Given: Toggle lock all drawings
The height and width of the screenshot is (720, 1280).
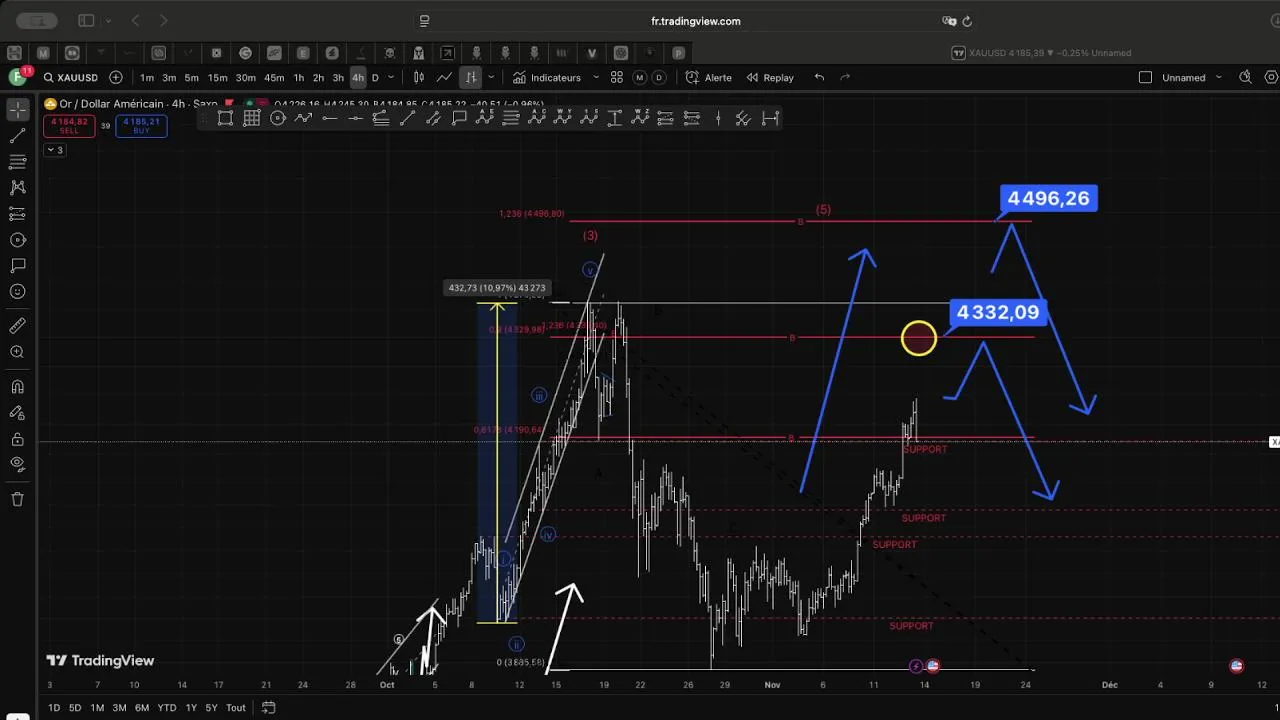Looking at the screenshot, I should pos(17,439).
